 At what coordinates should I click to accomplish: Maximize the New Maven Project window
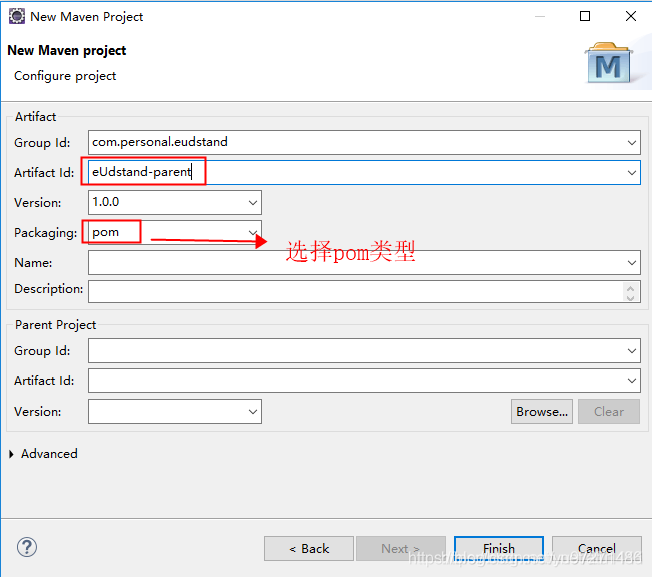tap(585, 16)
